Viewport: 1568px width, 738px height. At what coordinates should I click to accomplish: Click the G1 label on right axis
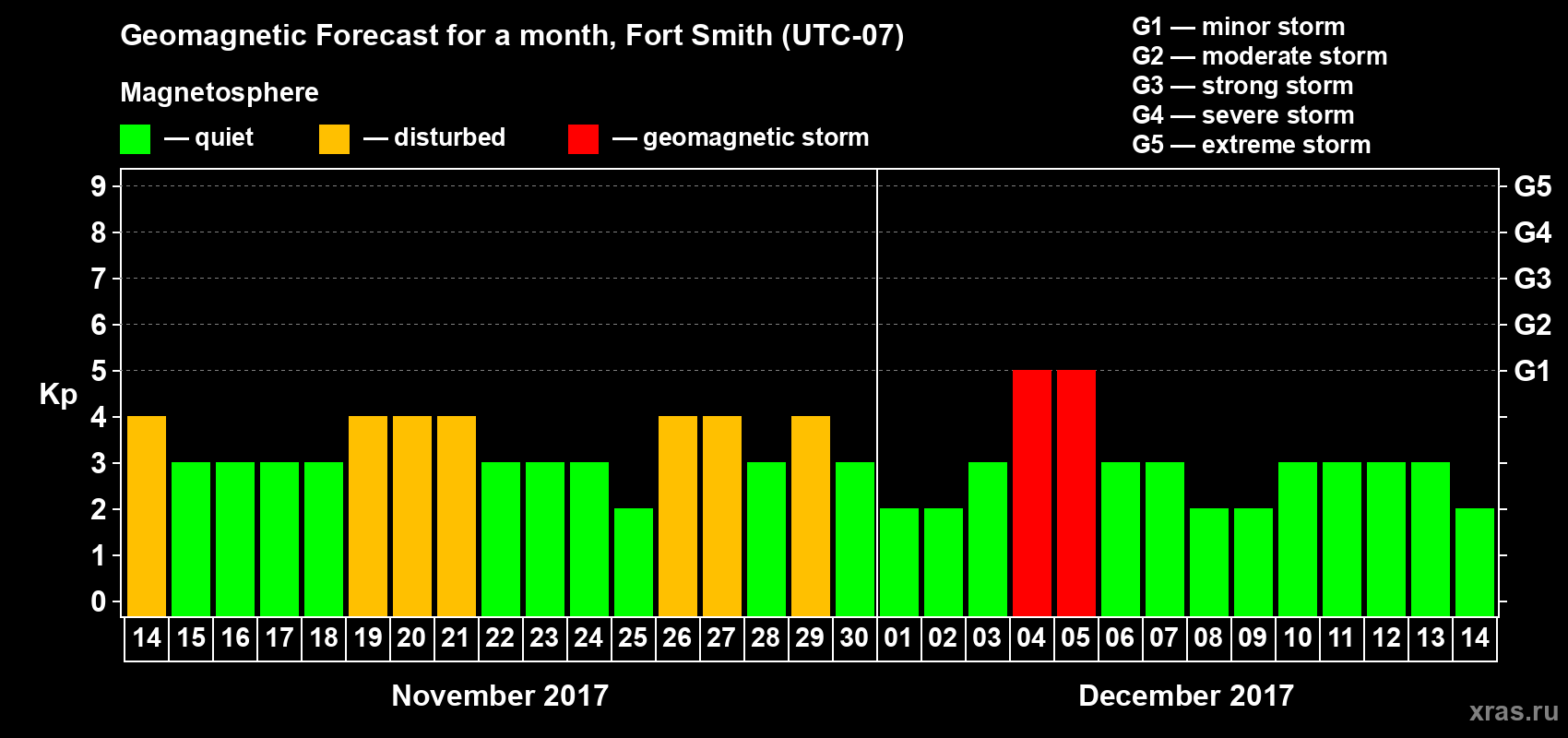(x=1533, y=371)
